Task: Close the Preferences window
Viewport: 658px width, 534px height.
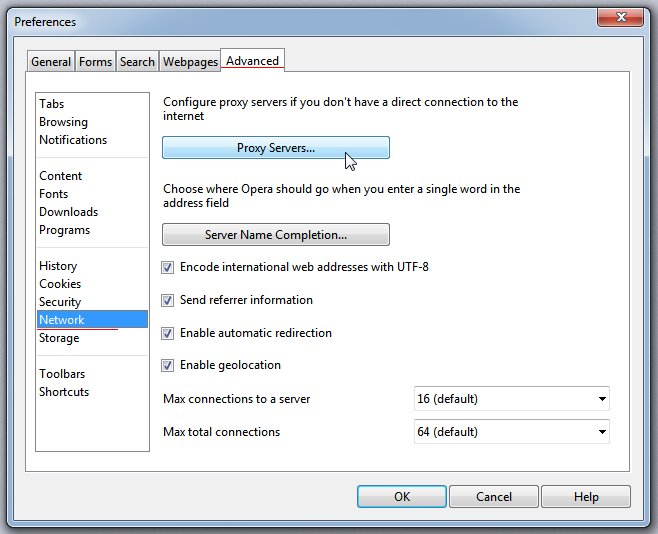Action: [621, 17]
